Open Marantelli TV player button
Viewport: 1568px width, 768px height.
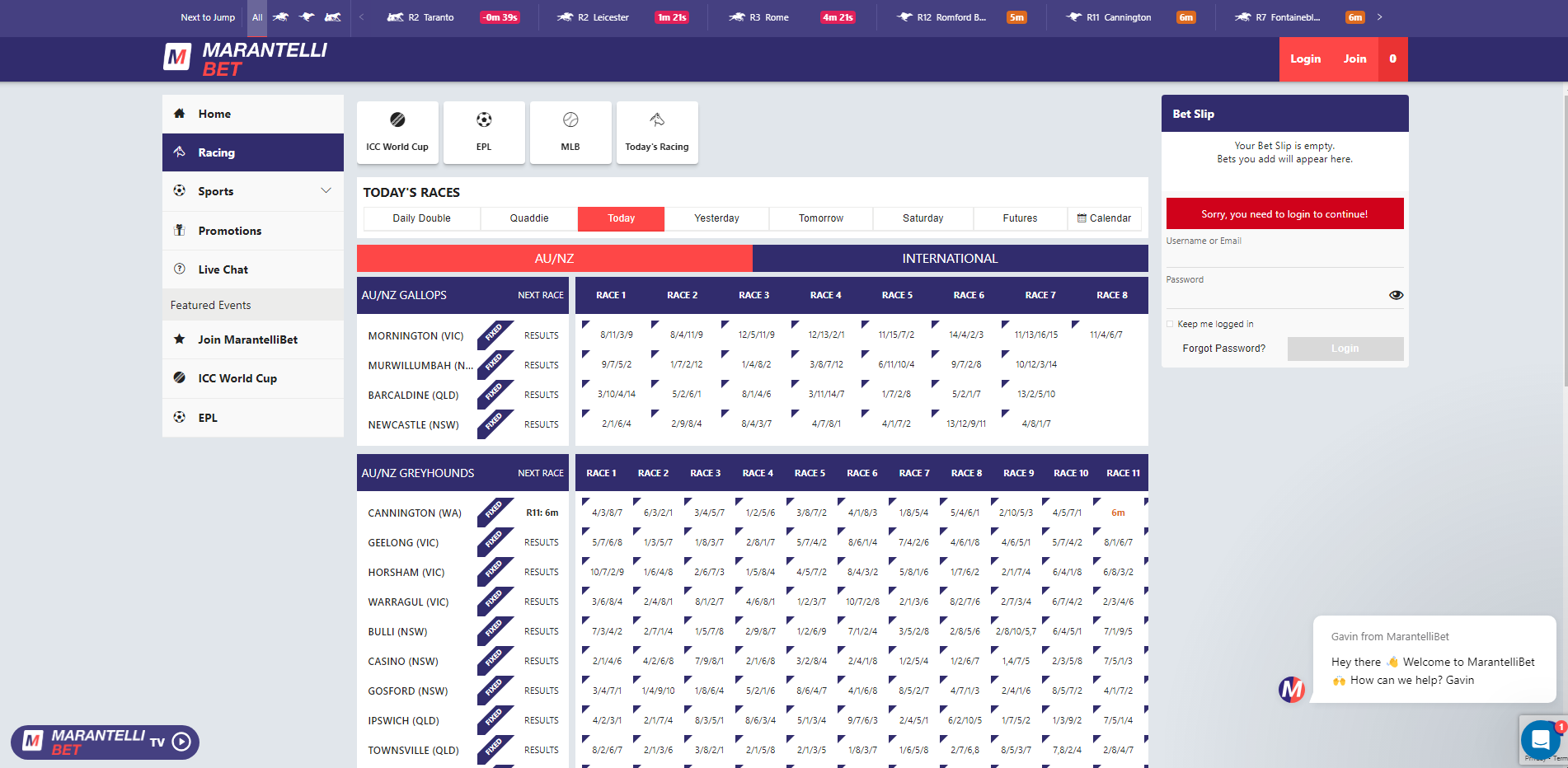tap(106, 742)
